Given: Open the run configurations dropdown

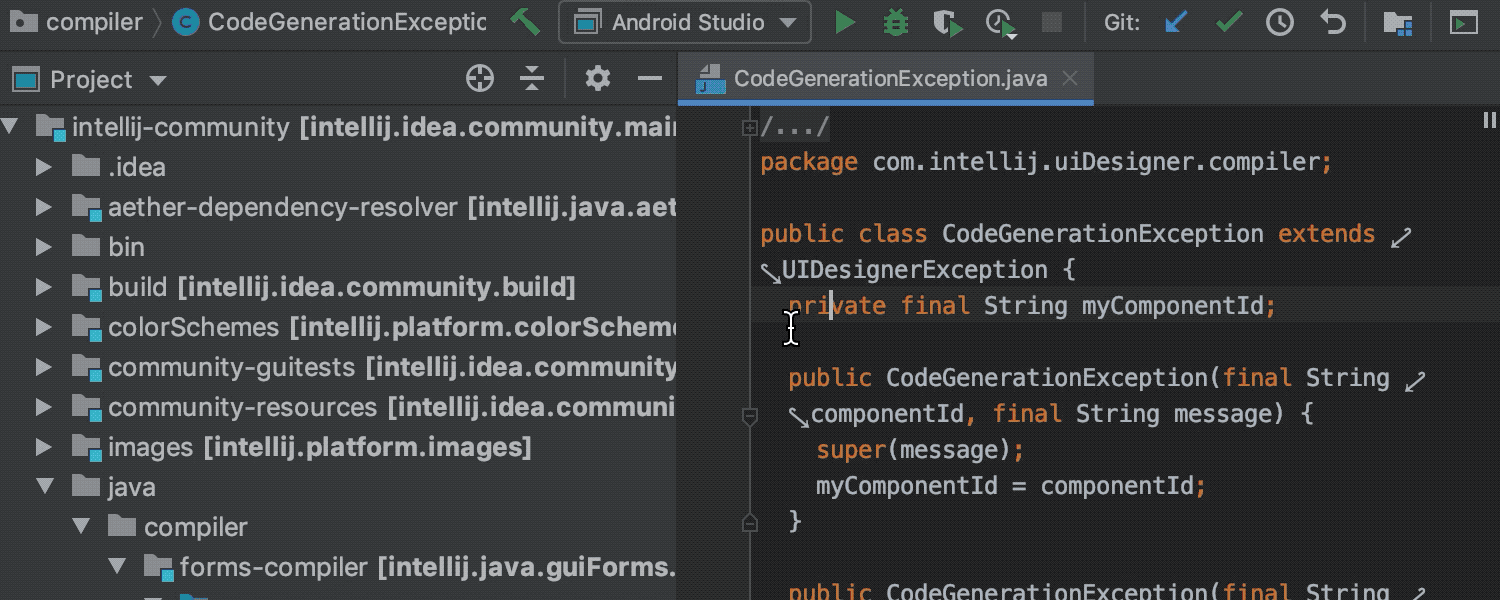Looking at the screenshot, I should (x=685, y=22).
